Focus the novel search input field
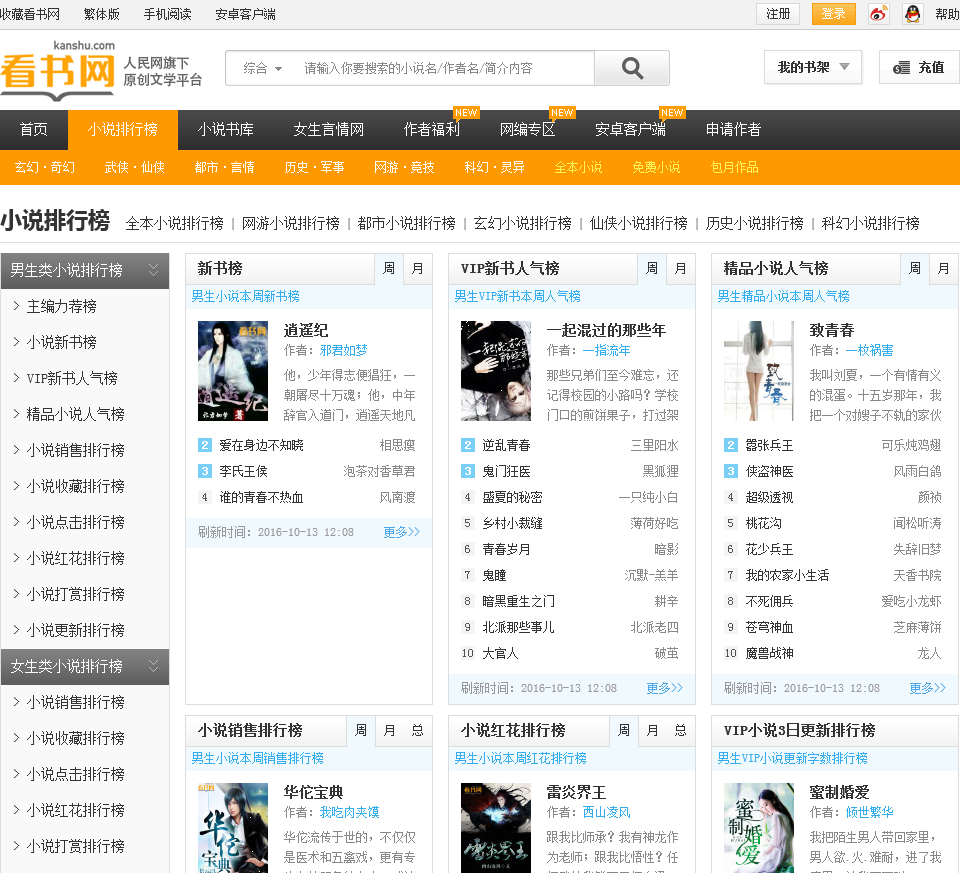Screen dimensions: 960x873 (444, 68)
